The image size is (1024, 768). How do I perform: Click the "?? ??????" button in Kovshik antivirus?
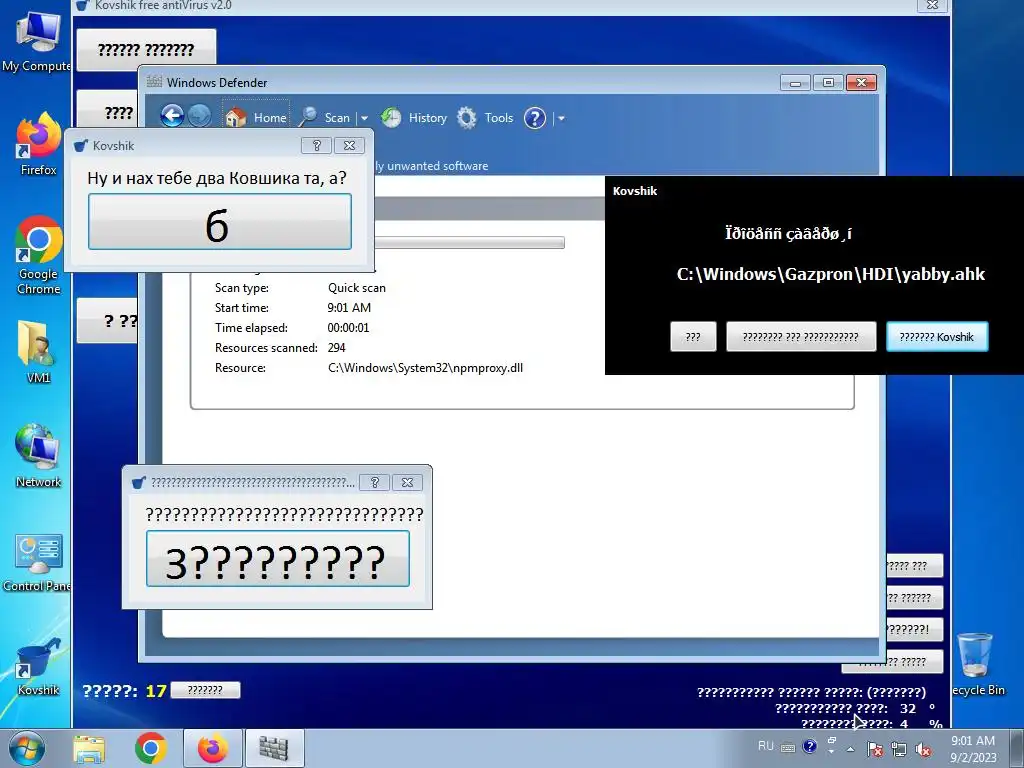click(x=914, y=598)
